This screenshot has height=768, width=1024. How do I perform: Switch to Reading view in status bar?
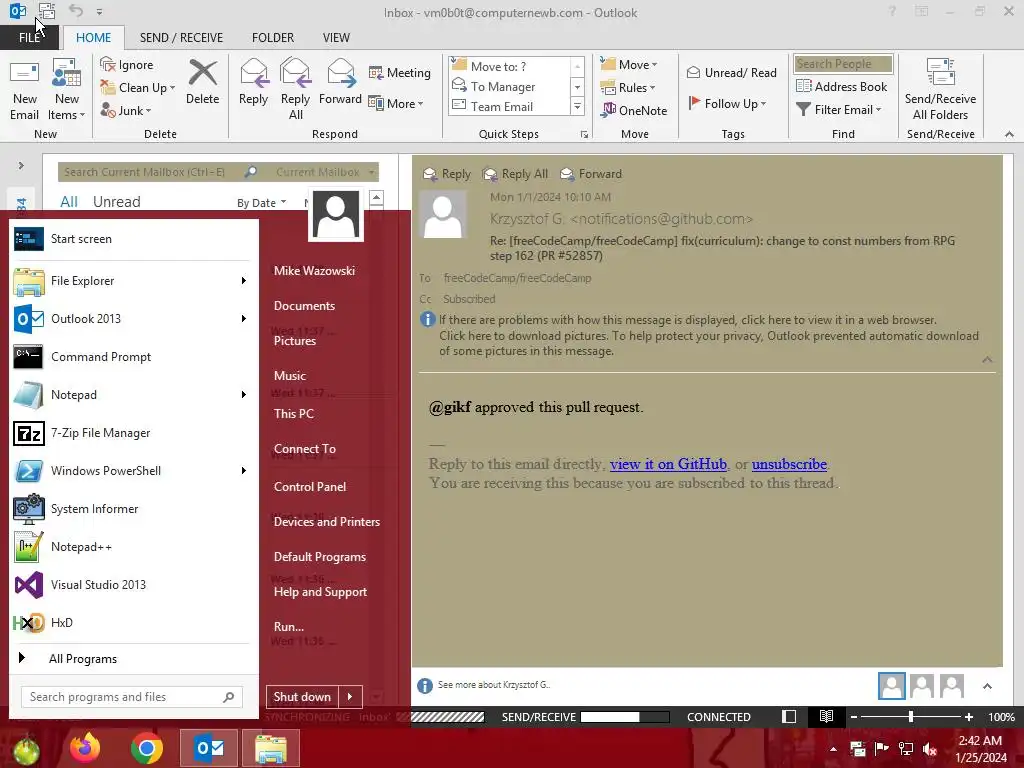826,716
